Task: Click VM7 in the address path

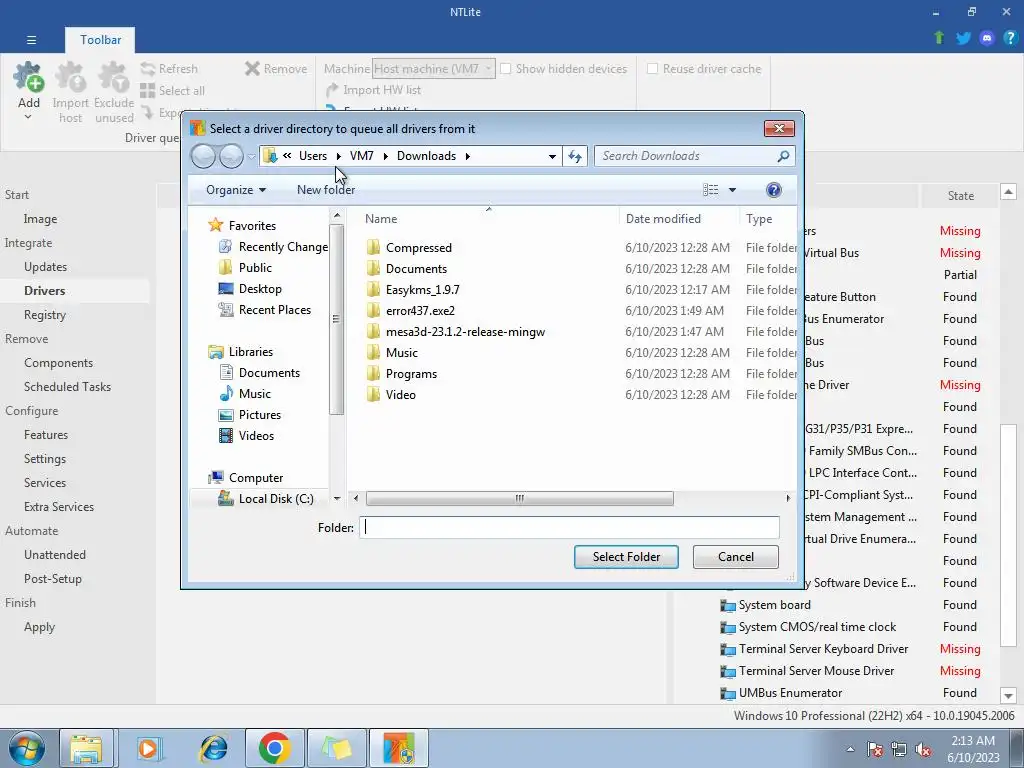Action: click(x=361, y=156)
